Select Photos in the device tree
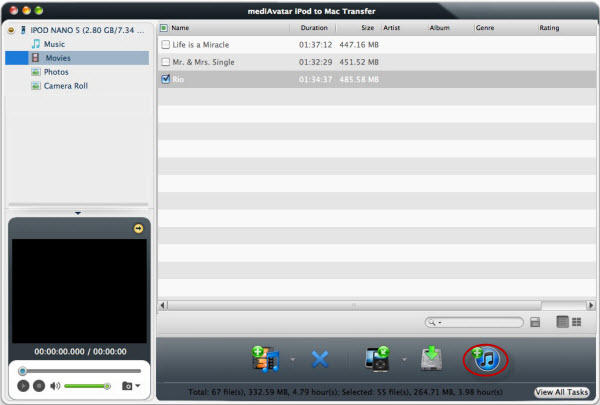Image resolution: width=600 pixels, height=405 pixels. click(56, 72)
